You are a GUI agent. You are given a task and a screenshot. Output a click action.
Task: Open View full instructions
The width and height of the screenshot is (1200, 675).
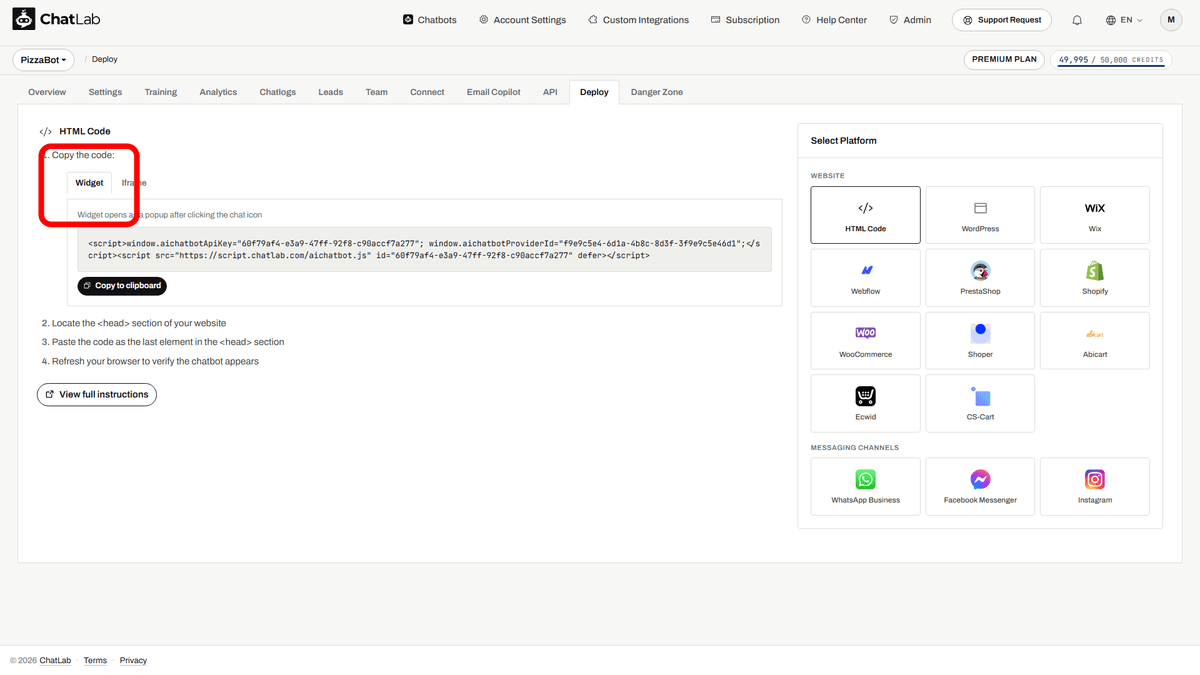(x=97, y=394)
